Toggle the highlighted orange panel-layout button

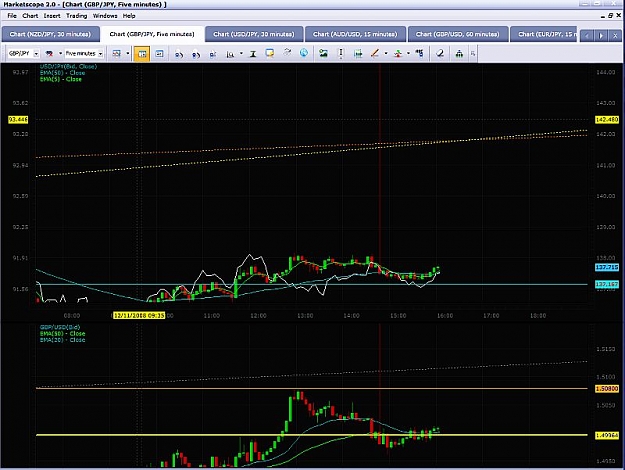coord(142,53)
